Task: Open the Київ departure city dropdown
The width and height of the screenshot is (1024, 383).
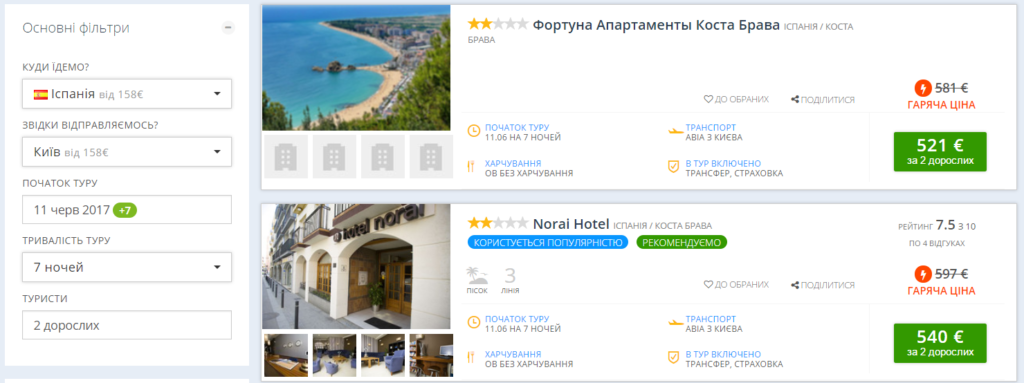Action: pos(127,152)
